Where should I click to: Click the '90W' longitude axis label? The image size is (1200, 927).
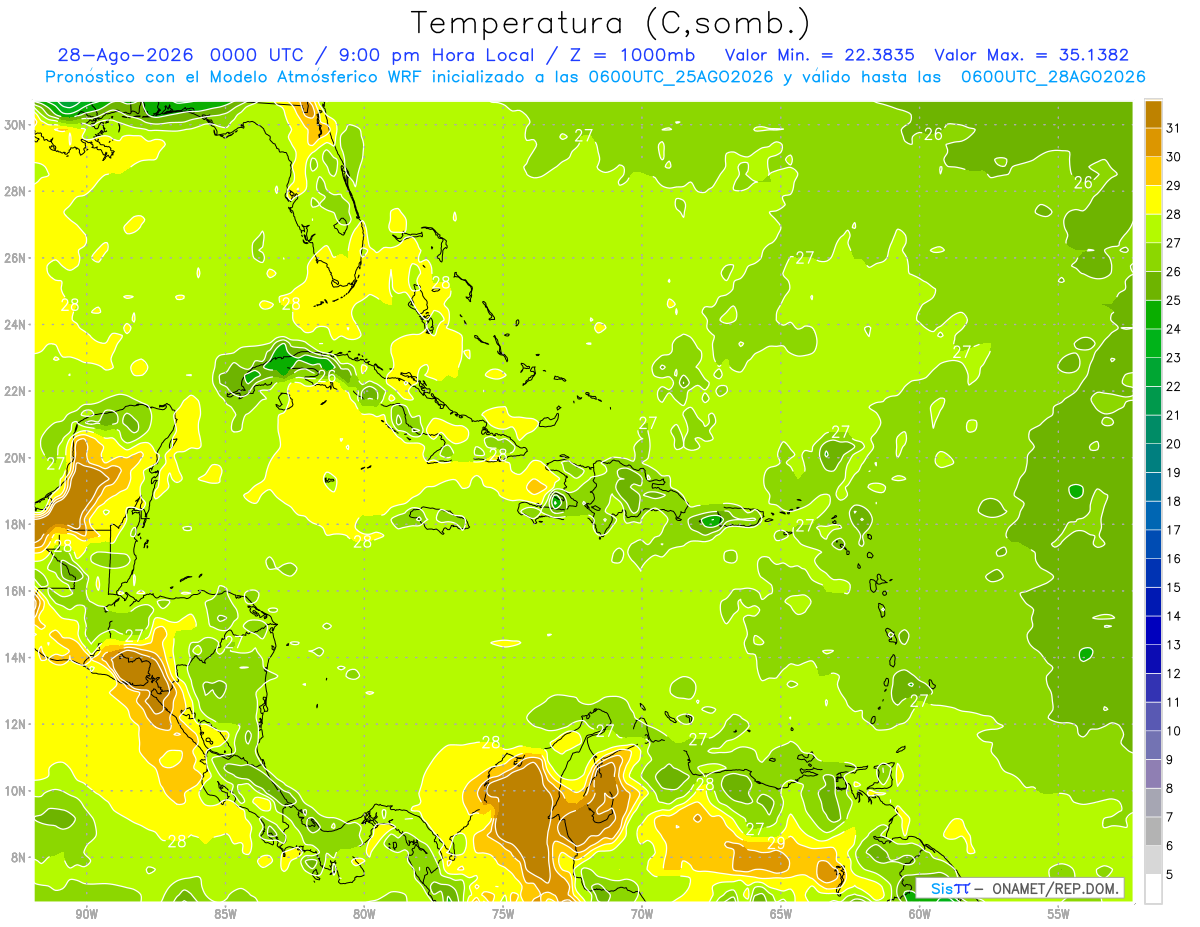coord(87,914)
